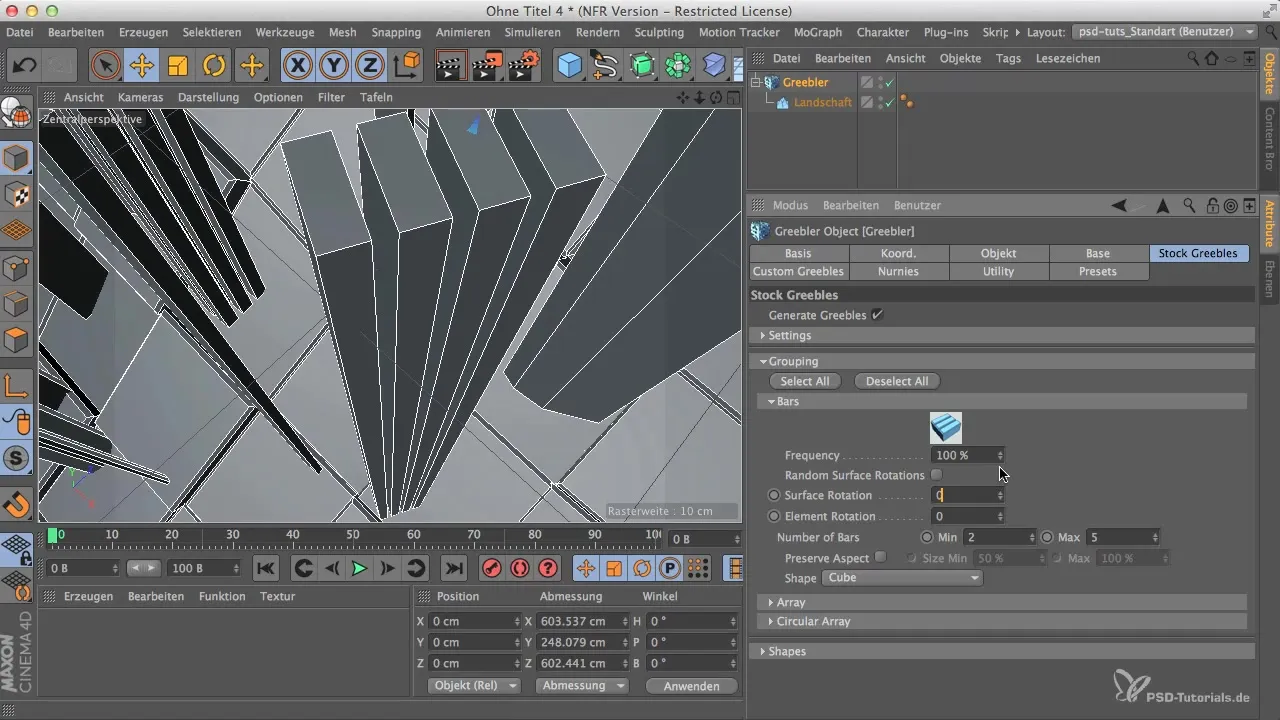Select Polygons mode icon in left palette
The width and height of the screenshot is (1280, 720).
coord(18,339)
